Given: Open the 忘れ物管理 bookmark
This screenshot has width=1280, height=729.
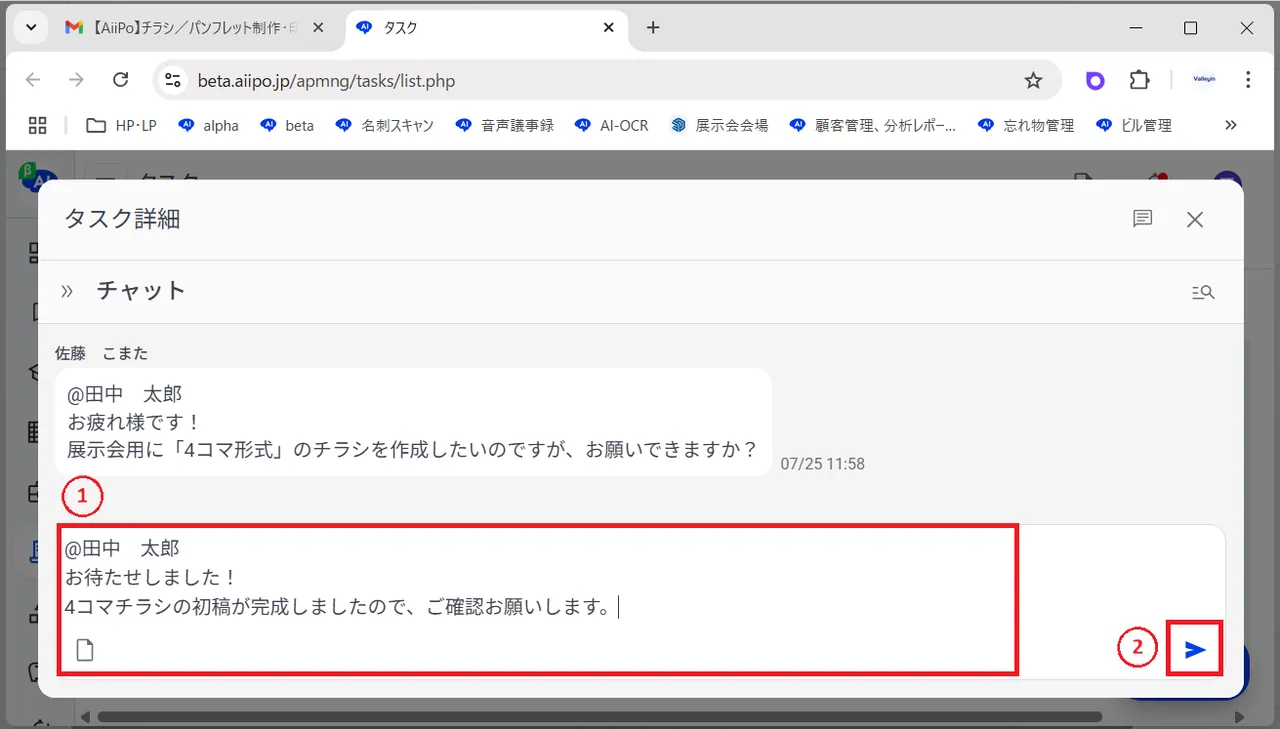Looking at the screenshot, I should click(x=1026, y=125).
